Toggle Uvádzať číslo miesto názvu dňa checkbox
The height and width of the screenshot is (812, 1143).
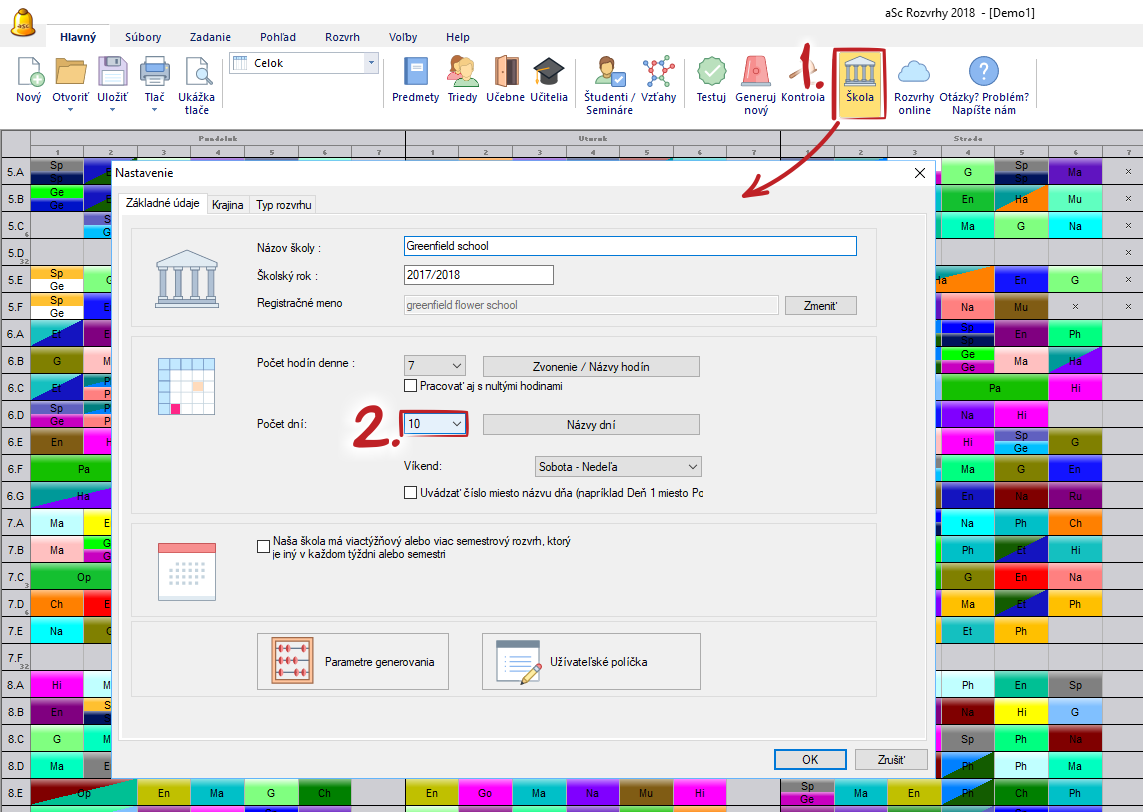click(411, 493)
